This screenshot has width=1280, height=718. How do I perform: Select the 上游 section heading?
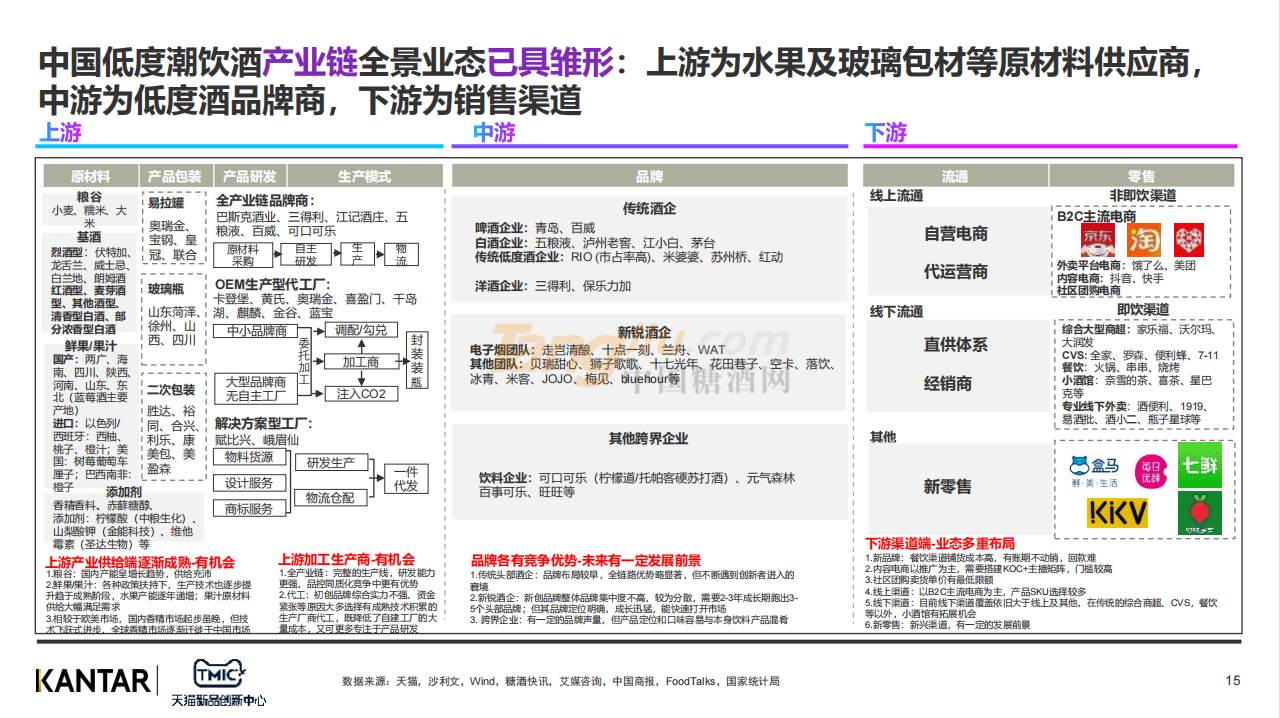[x=60, y=133]
